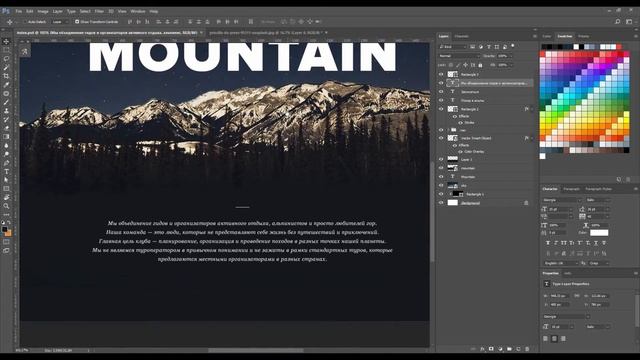Toggle visibility of the sky layer
Screen dimensions: 640x360
[441, 185]
